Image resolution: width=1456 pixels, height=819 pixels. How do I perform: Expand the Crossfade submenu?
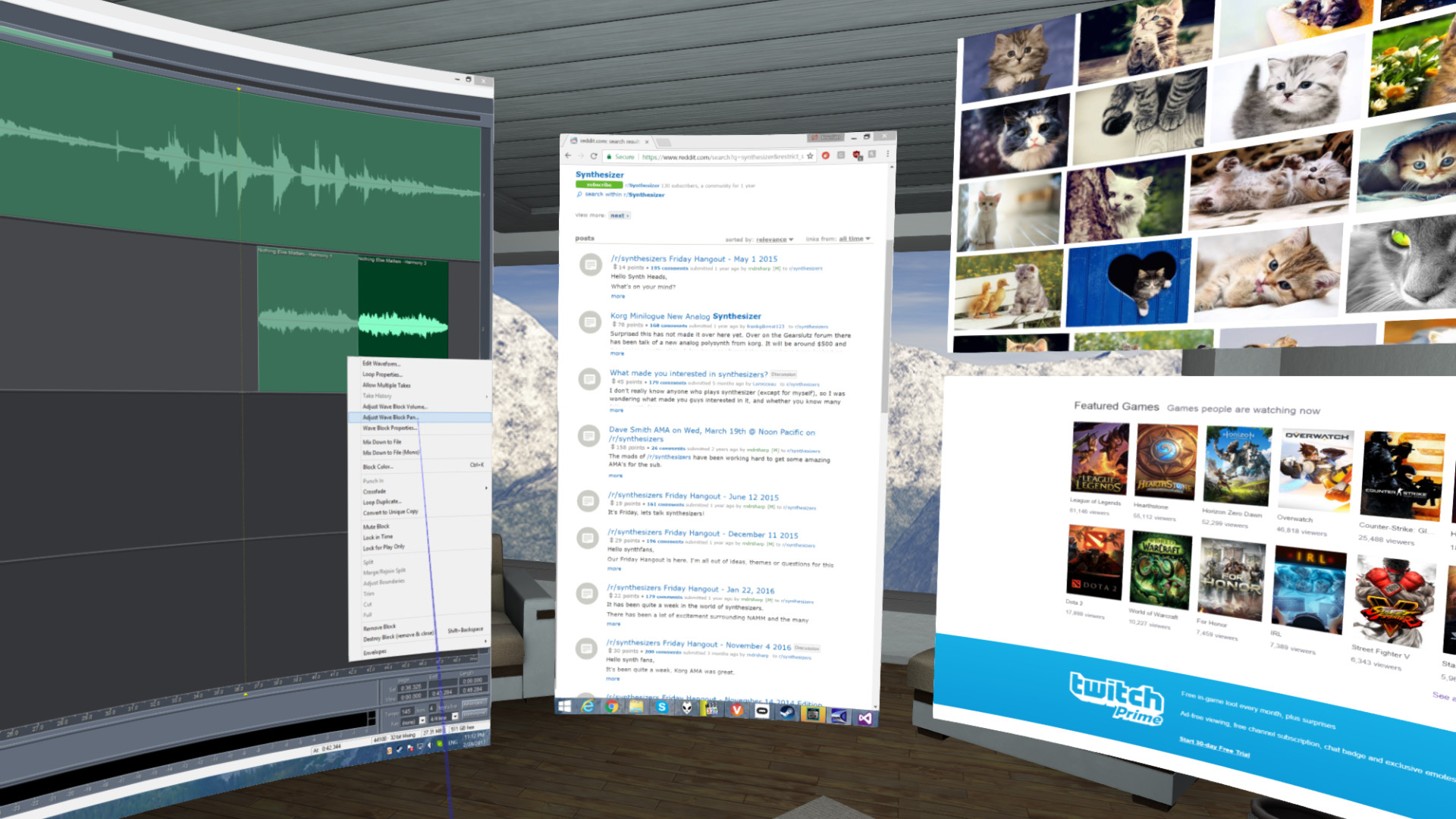[x=375, y=491]
